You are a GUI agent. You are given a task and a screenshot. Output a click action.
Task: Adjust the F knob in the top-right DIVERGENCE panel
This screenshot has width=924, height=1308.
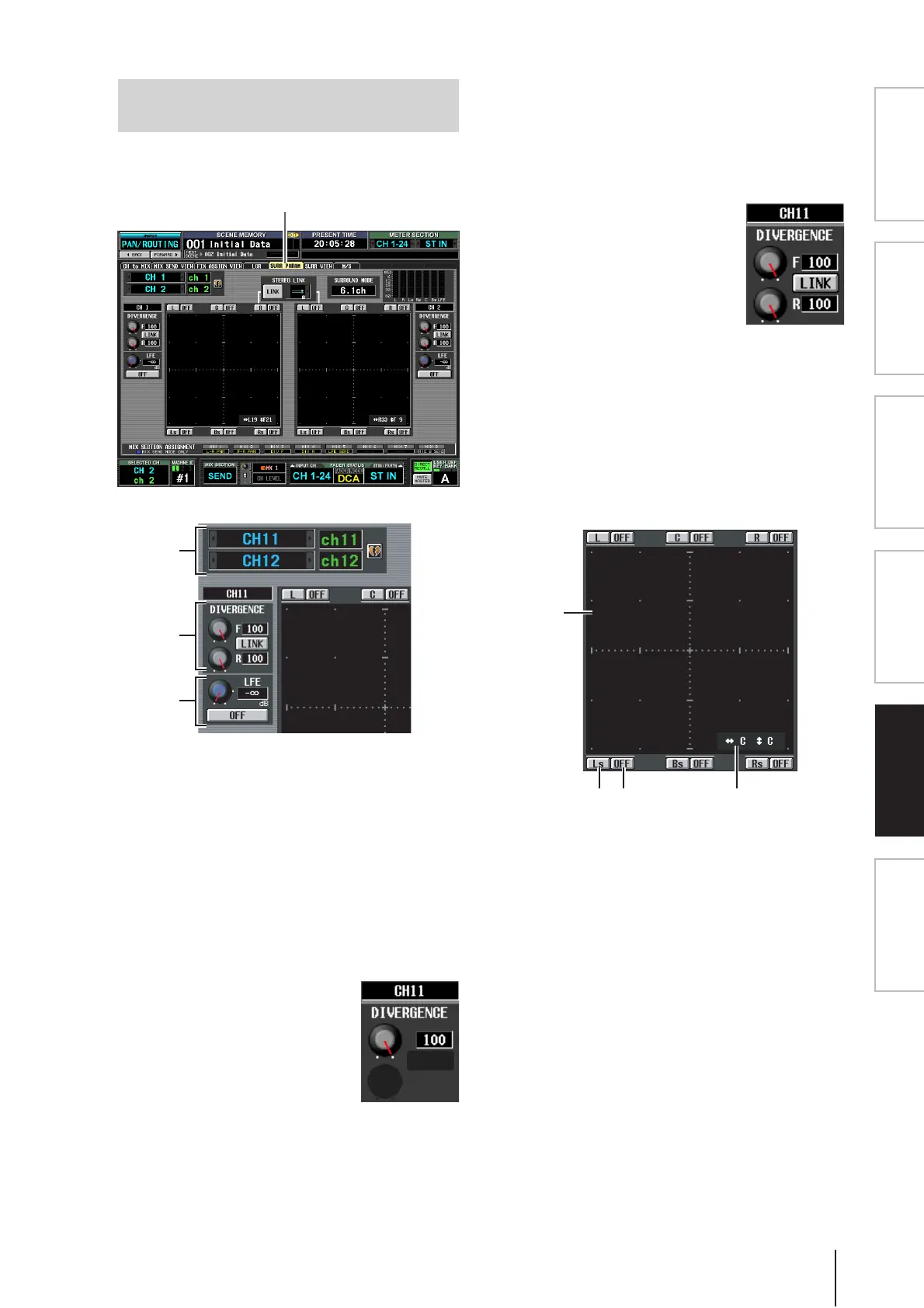tap(769, 263)
